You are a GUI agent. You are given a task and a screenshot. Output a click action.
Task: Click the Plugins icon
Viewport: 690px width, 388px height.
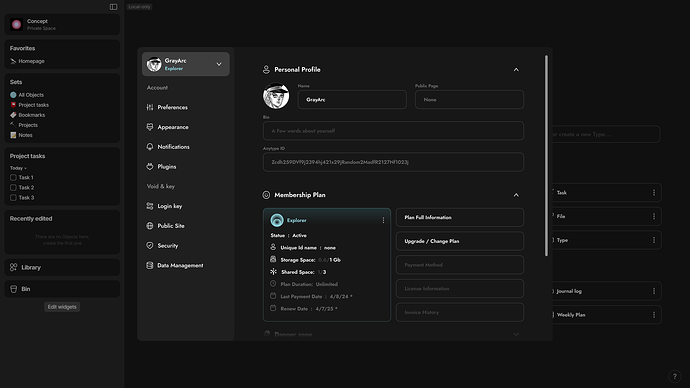point(150,167)
